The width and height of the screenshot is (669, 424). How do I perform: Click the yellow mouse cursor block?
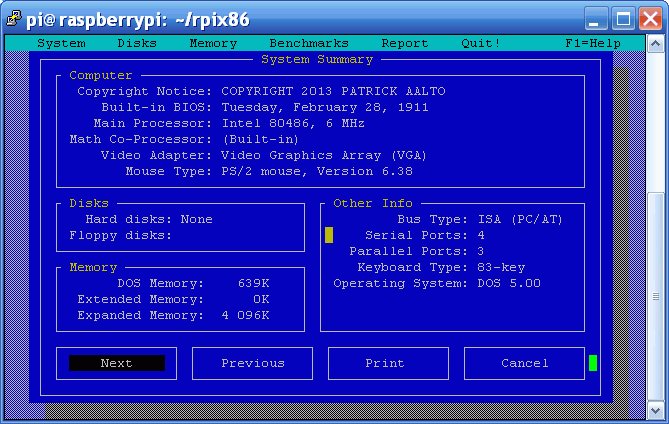click(x=329, y=235)
